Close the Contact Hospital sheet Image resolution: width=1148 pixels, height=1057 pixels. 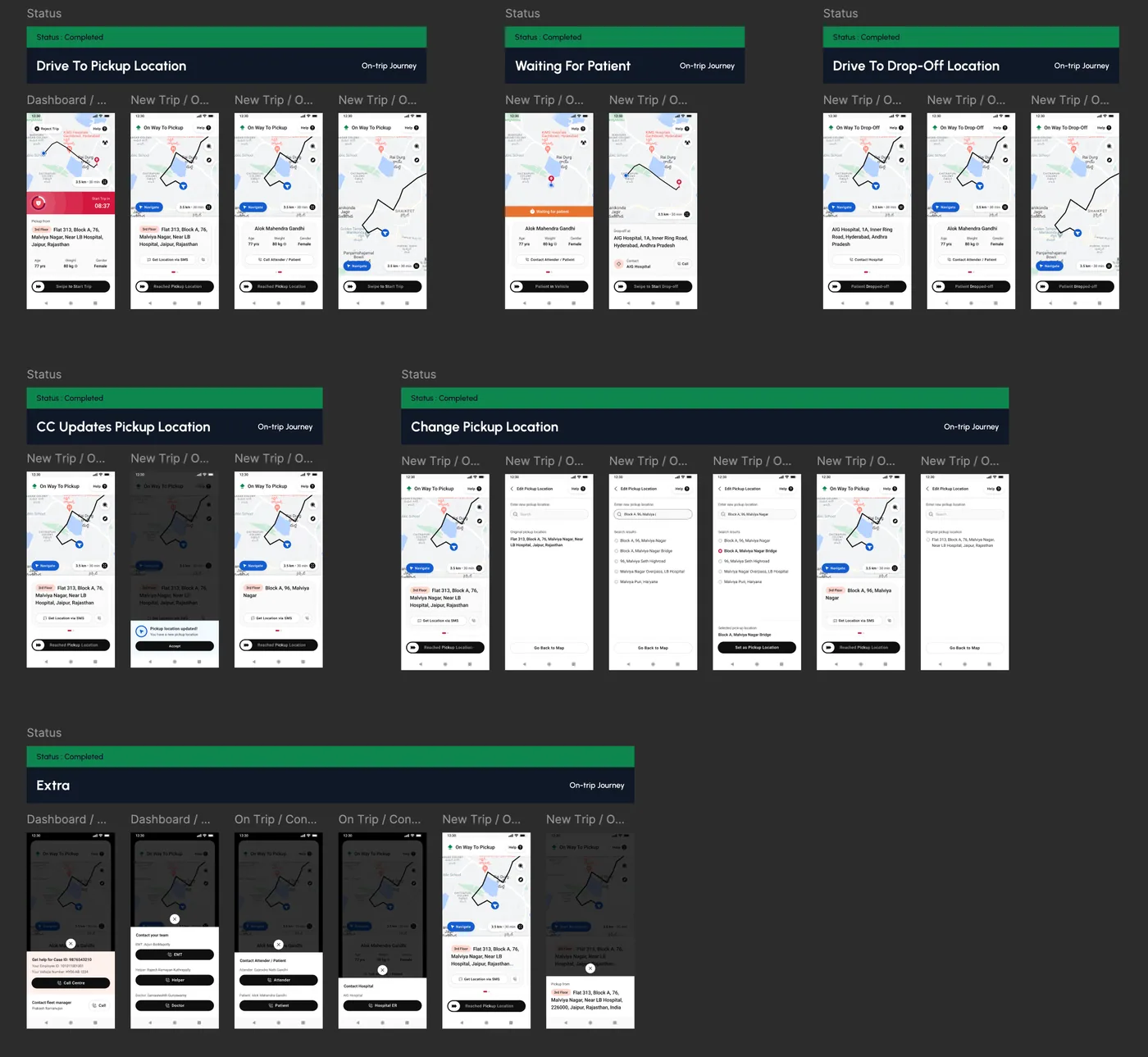[382, 970]
